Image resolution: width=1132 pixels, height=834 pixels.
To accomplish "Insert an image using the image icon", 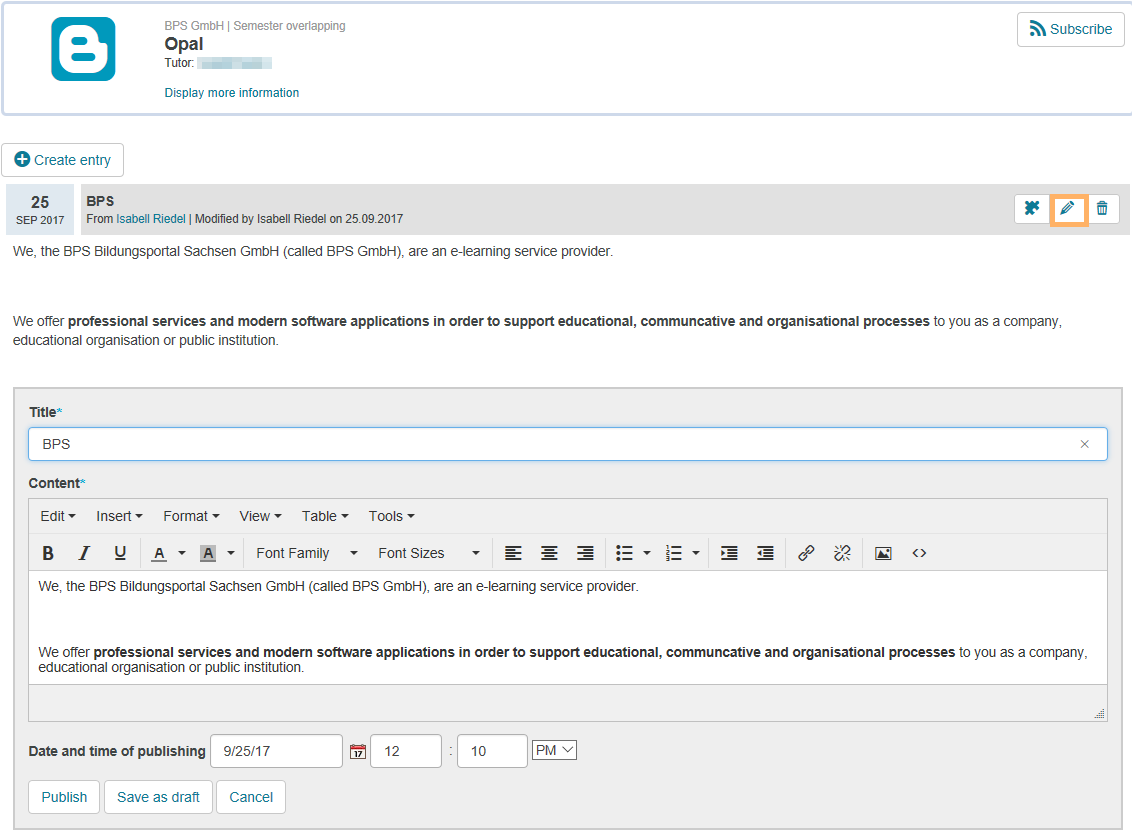I will tap(883, 553).
